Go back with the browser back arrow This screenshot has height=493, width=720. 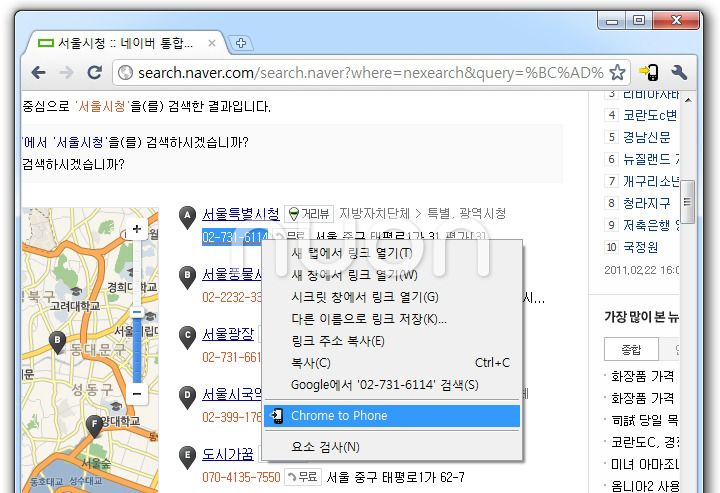[x=39, y=73]
